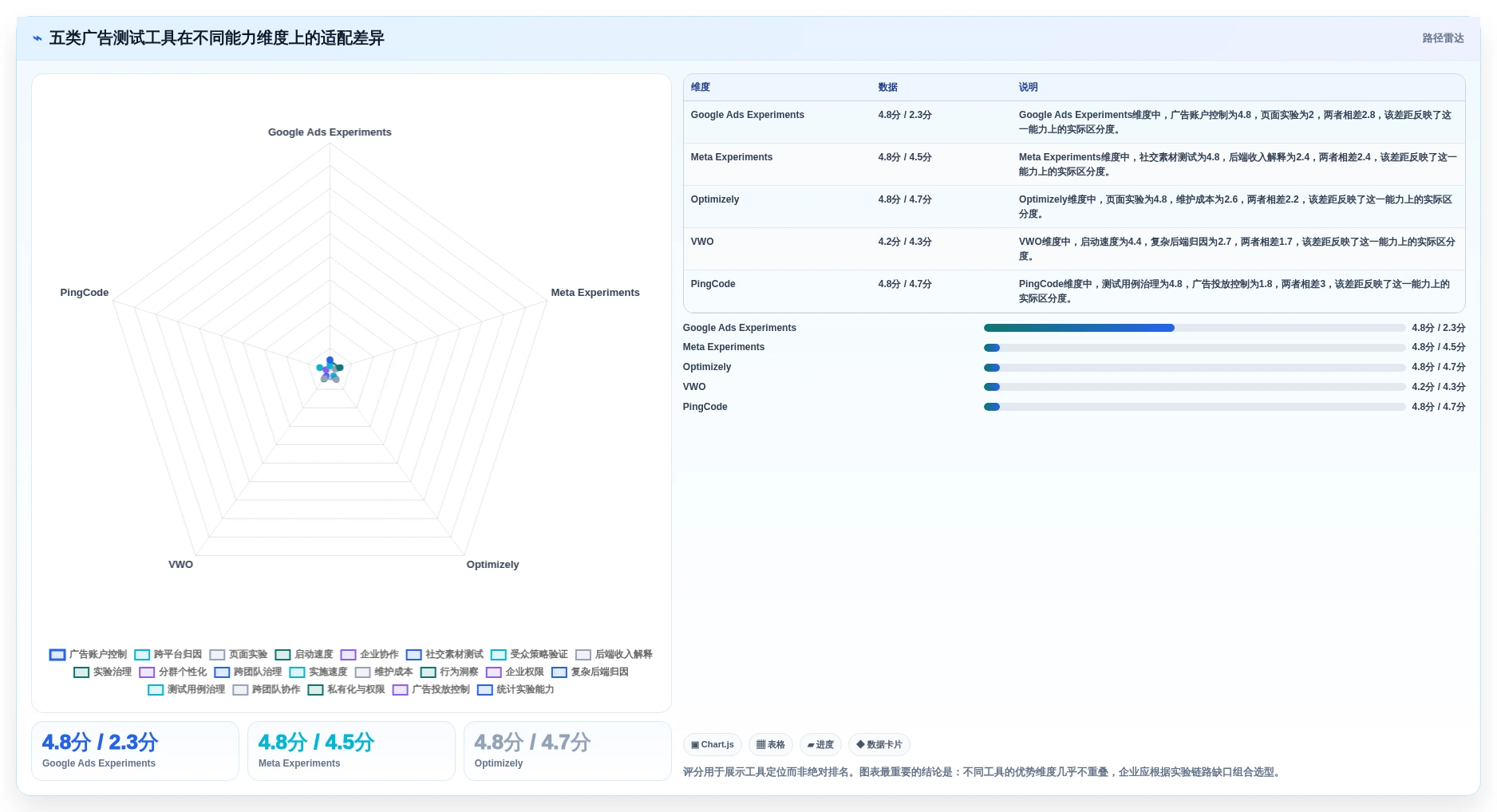The height and width of the screenshot is (812, 1497).
Task: Click the 数据 column header
Action: pos(887,87)
